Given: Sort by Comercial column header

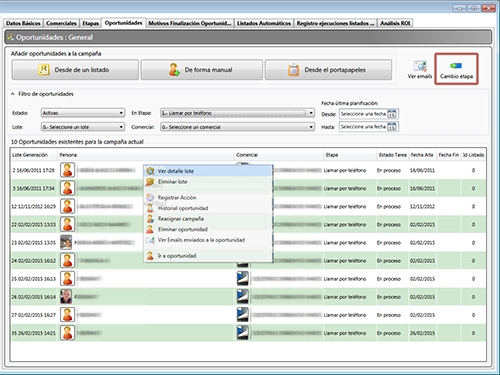Looking at the screenshot, I should point(279,155).
